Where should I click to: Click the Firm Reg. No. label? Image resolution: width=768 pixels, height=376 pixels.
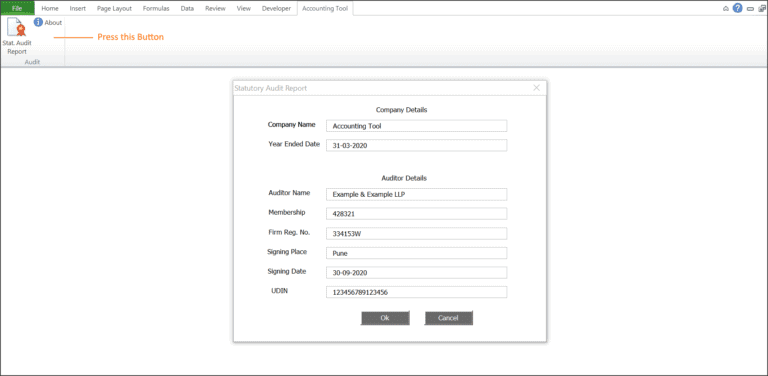[289, 232]
